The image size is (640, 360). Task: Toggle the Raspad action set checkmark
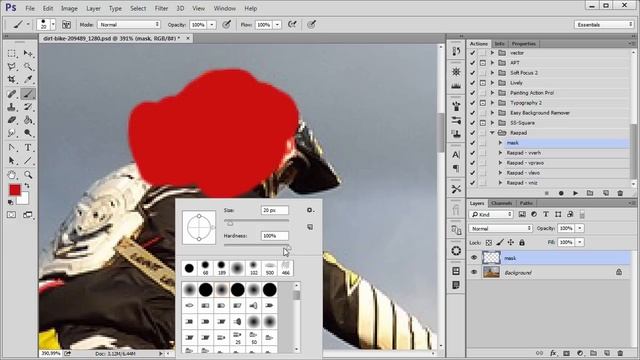(x=472, y=133)
